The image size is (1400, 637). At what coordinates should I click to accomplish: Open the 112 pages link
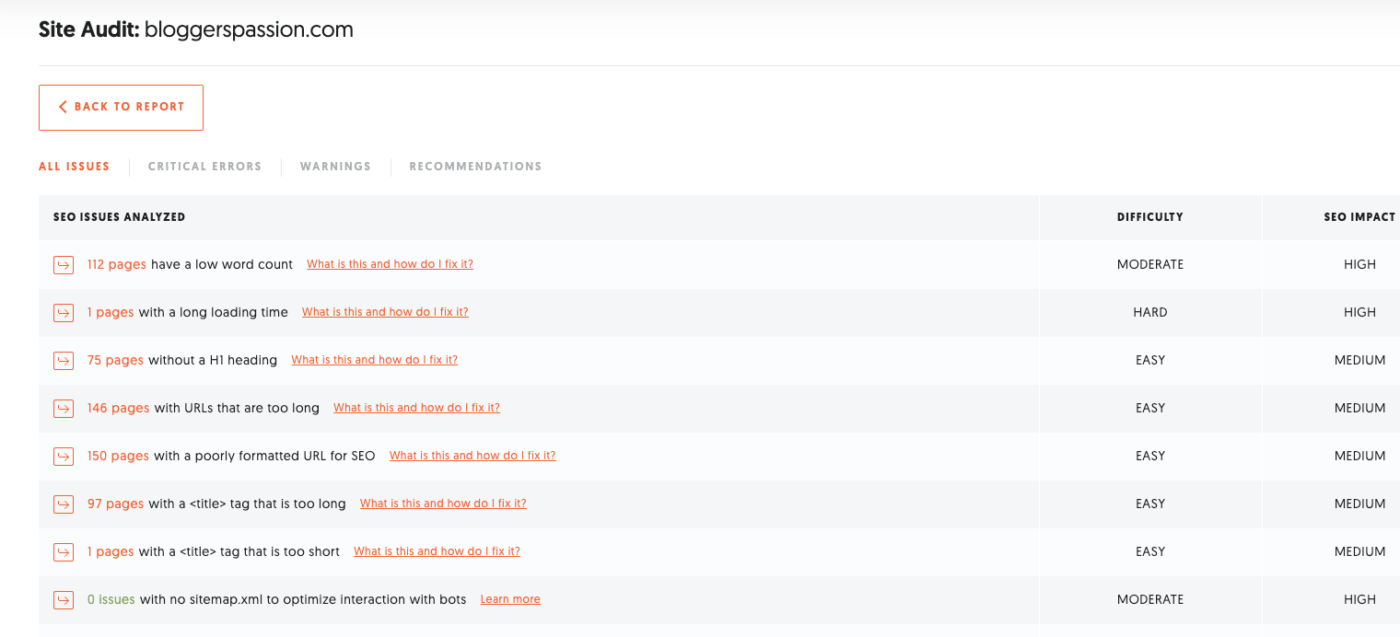117,264
